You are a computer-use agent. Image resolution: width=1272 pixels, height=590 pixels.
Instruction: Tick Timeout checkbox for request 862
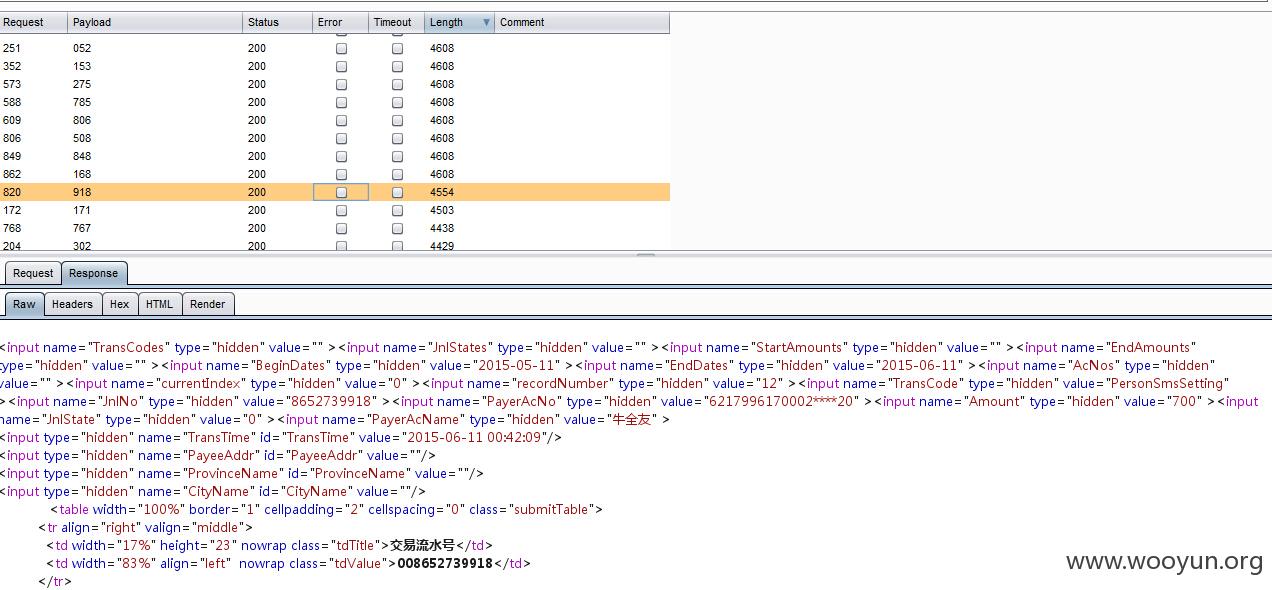pyautogui.click(x=397, y=174)
